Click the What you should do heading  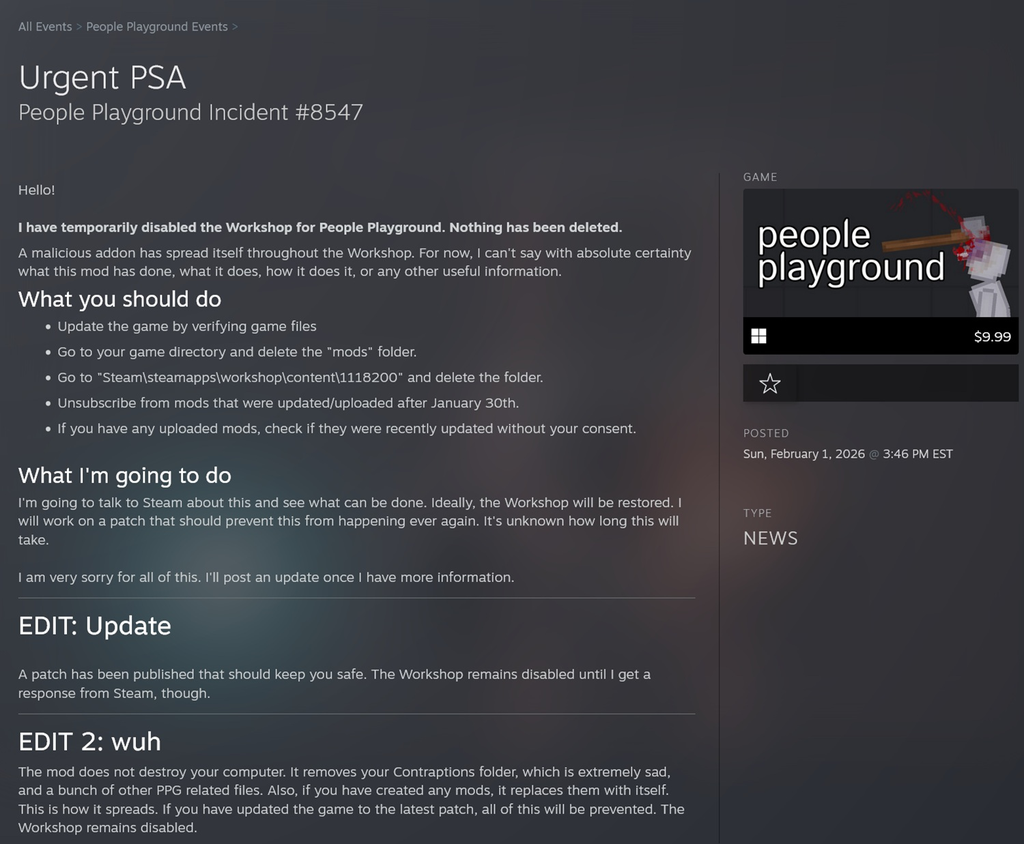(x=119, y=299)
